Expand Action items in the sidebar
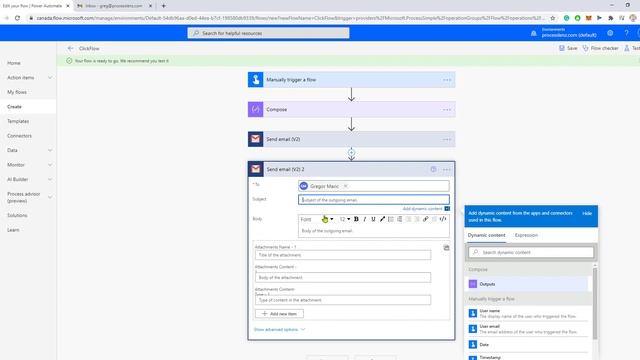640x360 pixels. (x=50, y=78)
